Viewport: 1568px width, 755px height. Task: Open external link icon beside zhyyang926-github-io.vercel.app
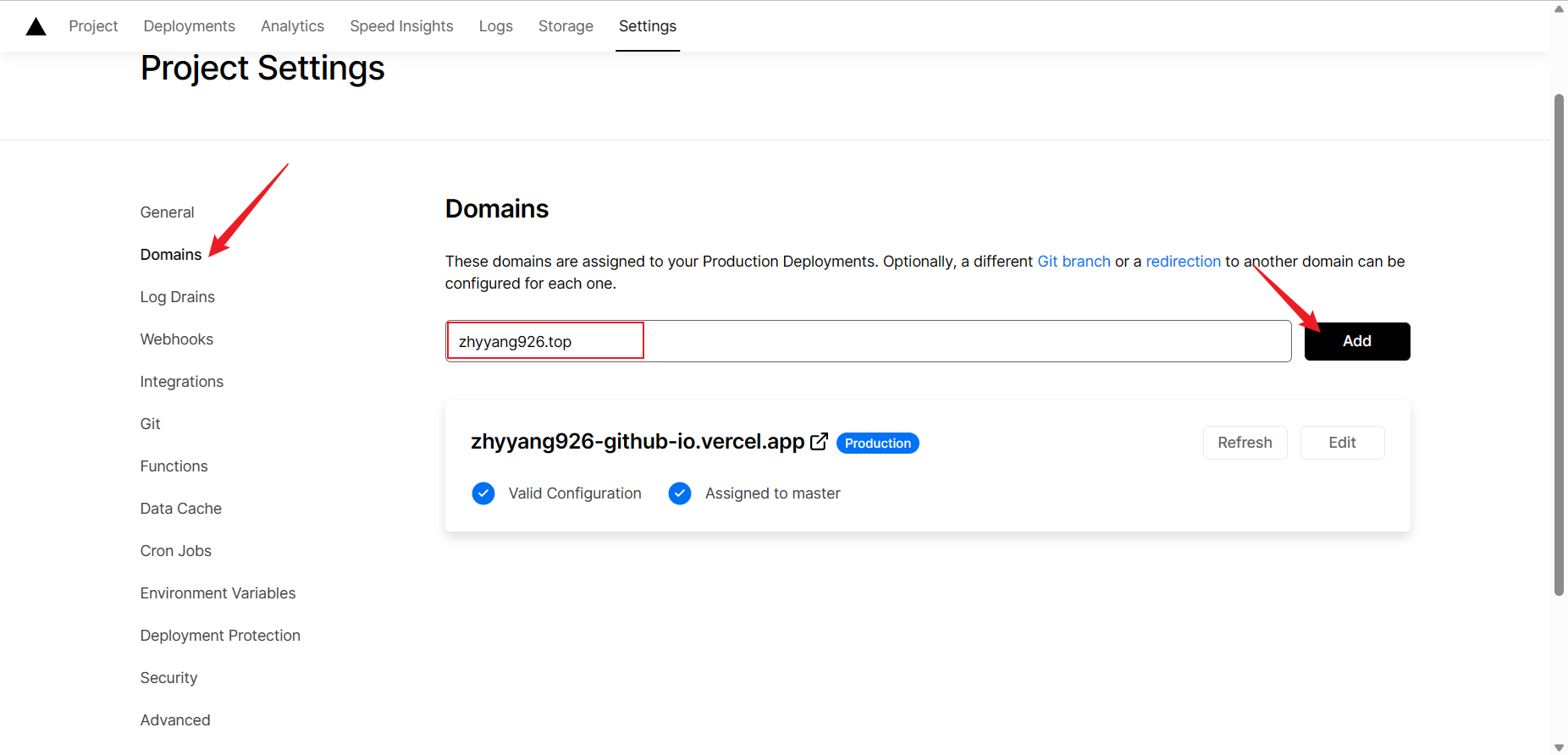tap(819, 442)
